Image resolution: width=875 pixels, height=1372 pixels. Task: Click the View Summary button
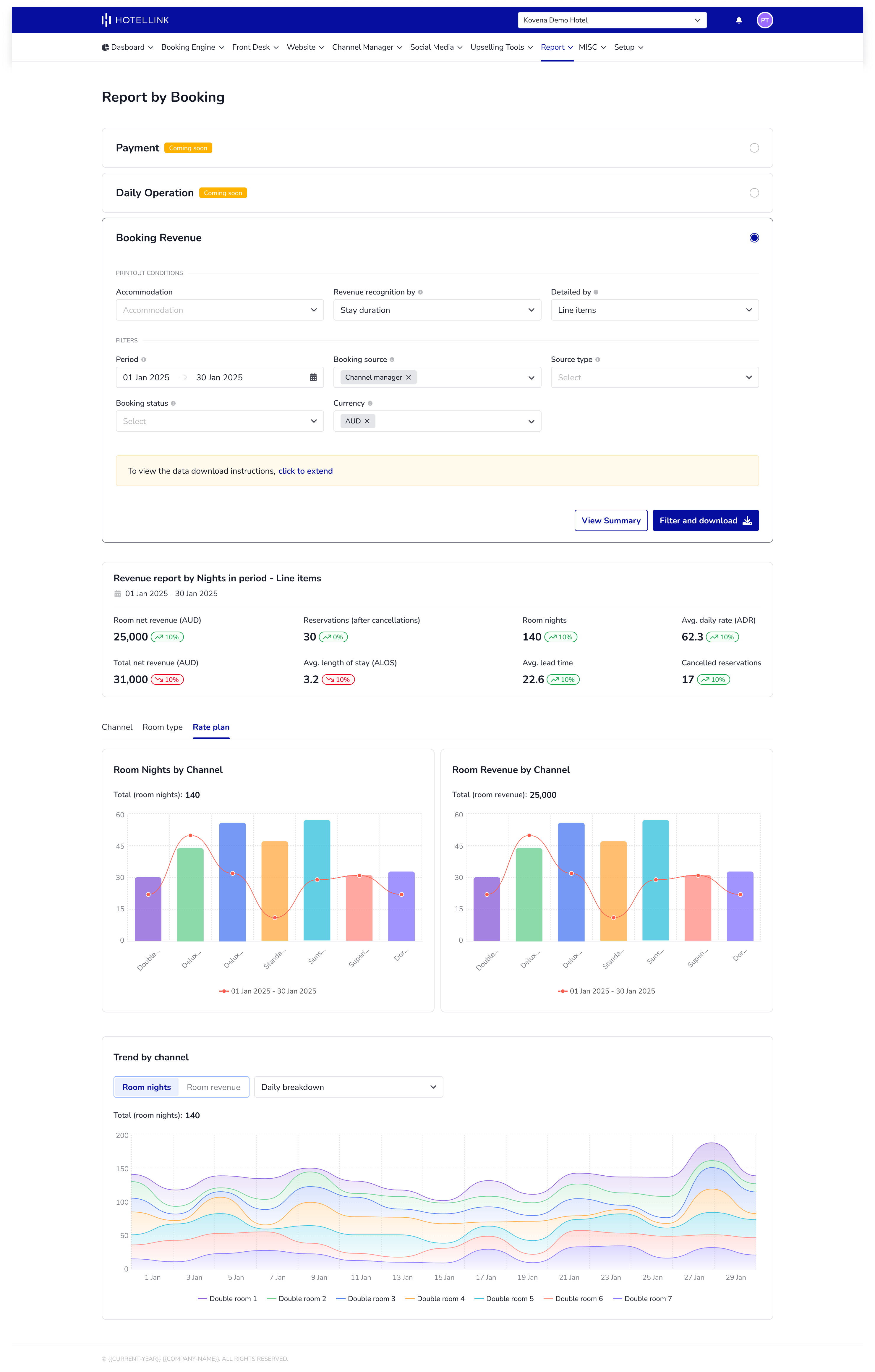pos(609,520)
